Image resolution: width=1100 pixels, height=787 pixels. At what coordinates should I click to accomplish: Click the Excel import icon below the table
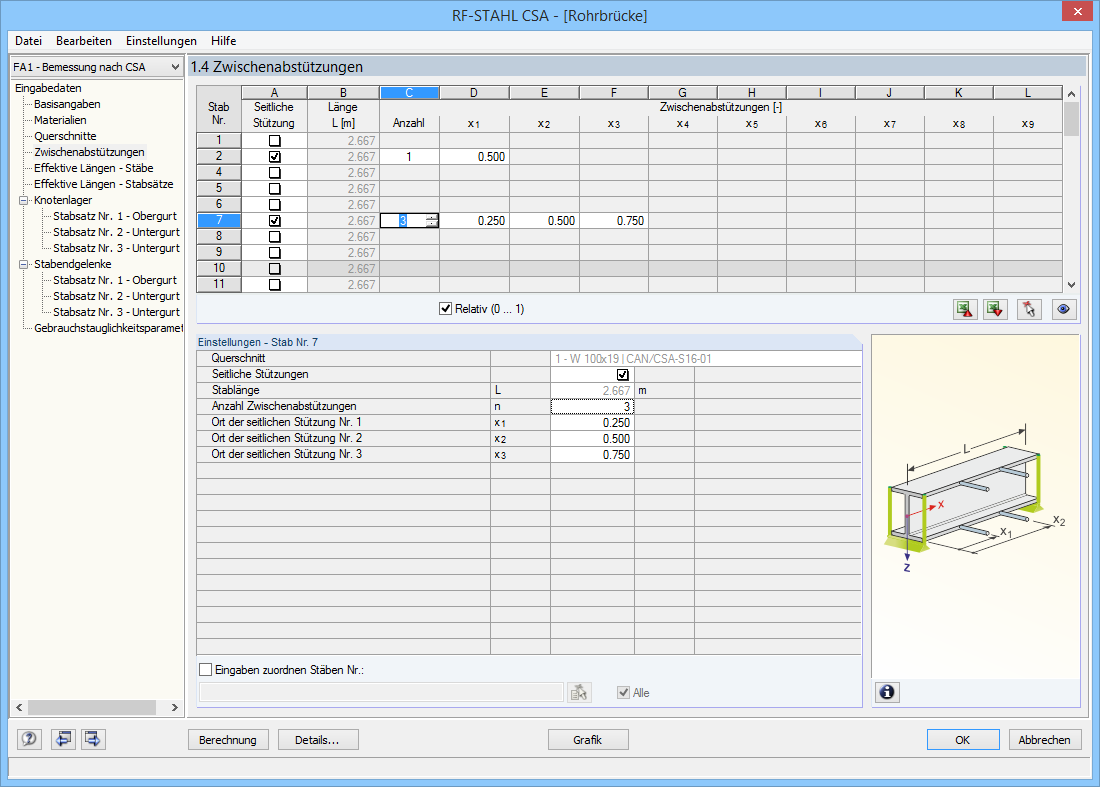[995, 309]
